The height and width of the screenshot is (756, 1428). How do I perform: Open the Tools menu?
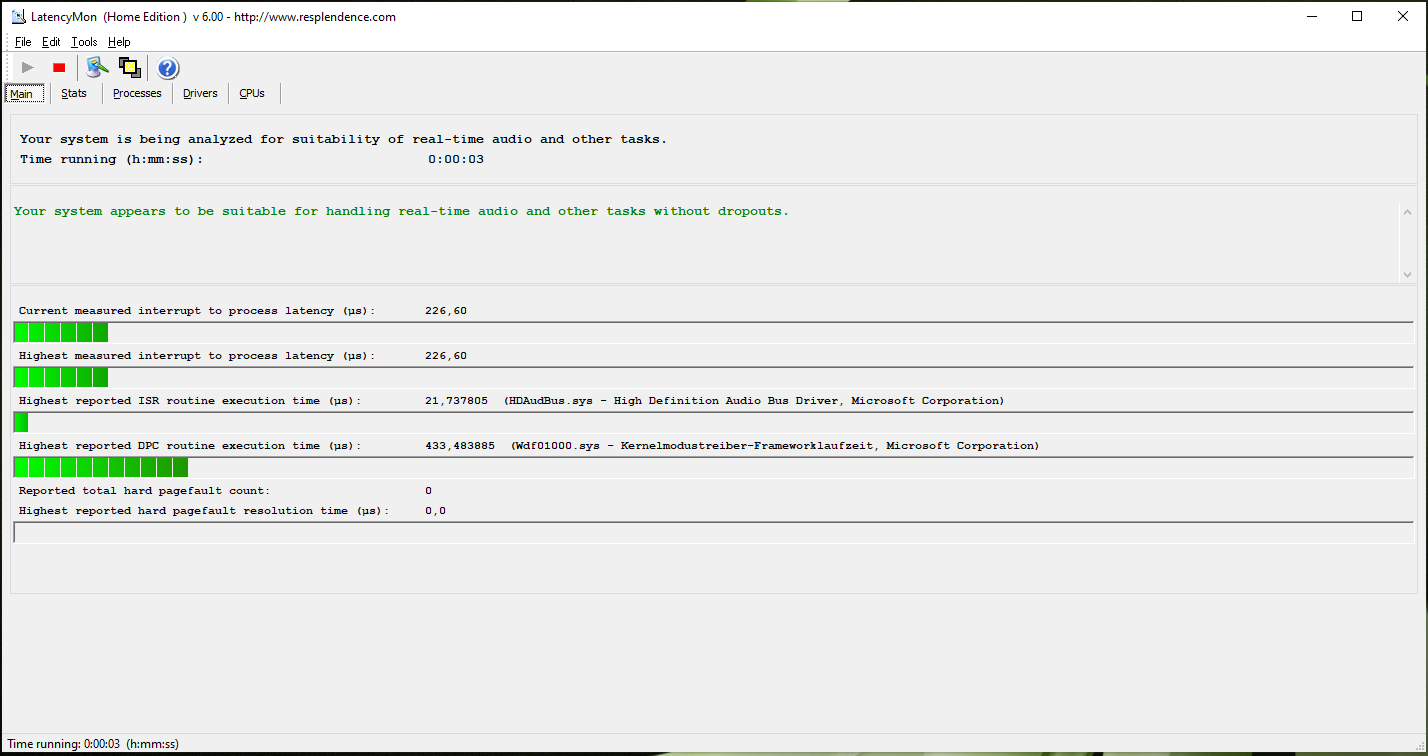pos(84,42)
